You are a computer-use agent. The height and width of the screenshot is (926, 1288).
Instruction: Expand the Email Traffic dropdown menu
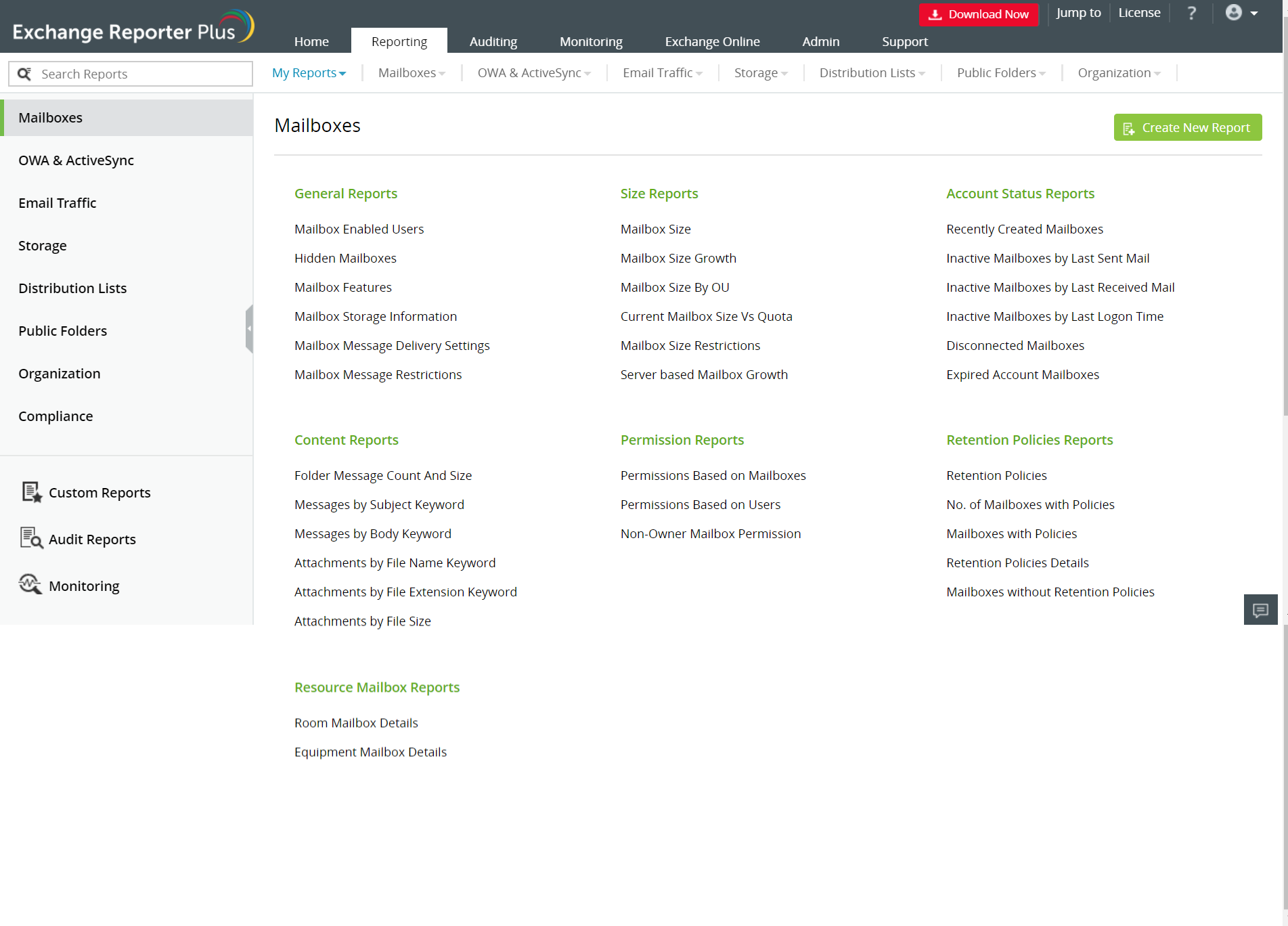coord(662,73)
